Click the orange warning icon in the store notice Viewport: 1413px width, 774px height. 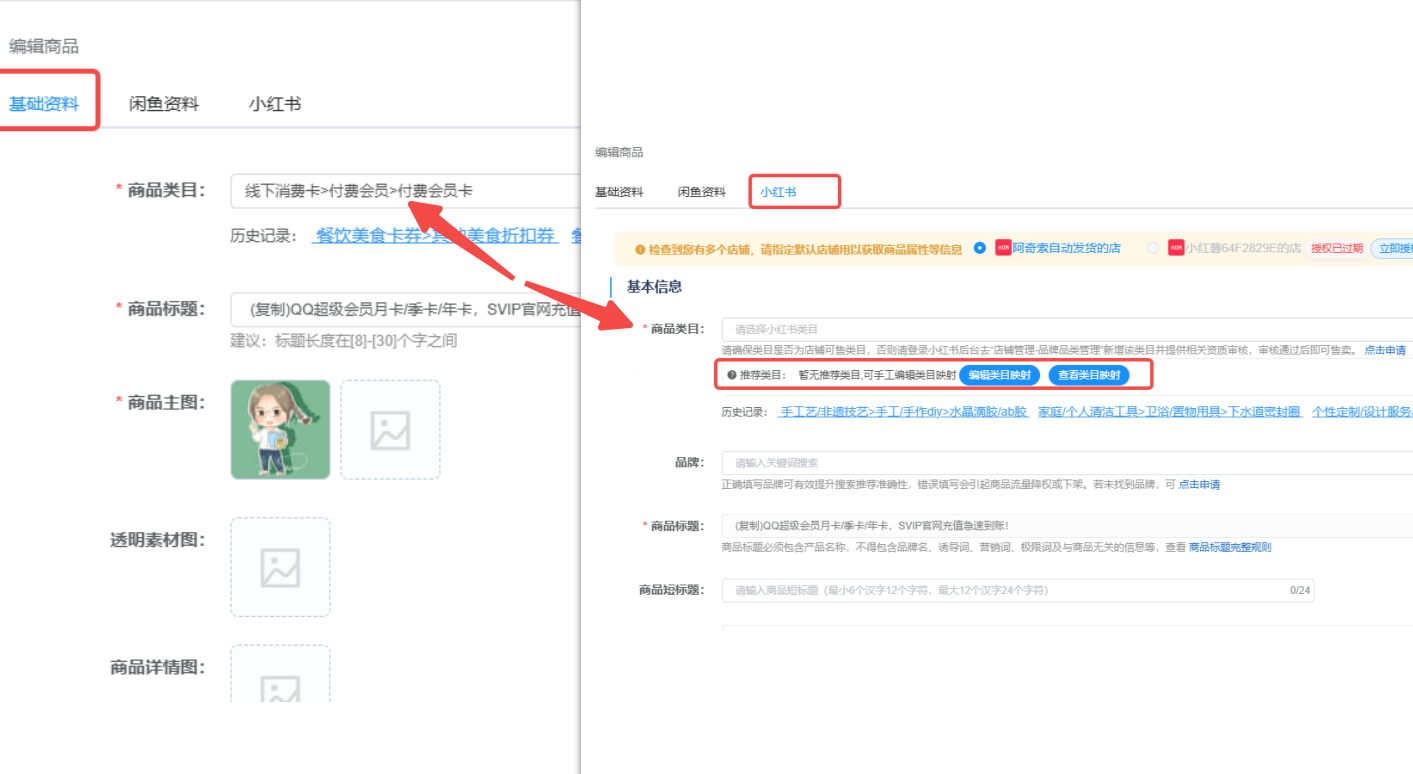640,248
